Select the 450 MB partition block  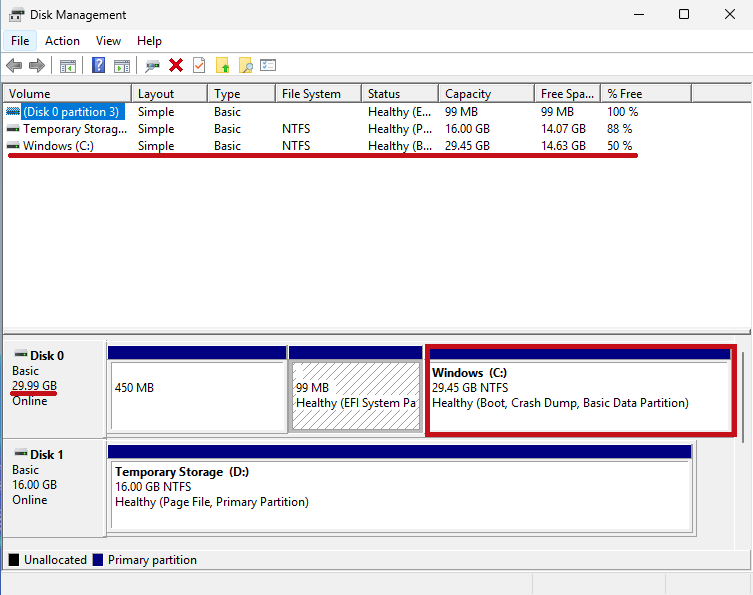click(197, 389)
